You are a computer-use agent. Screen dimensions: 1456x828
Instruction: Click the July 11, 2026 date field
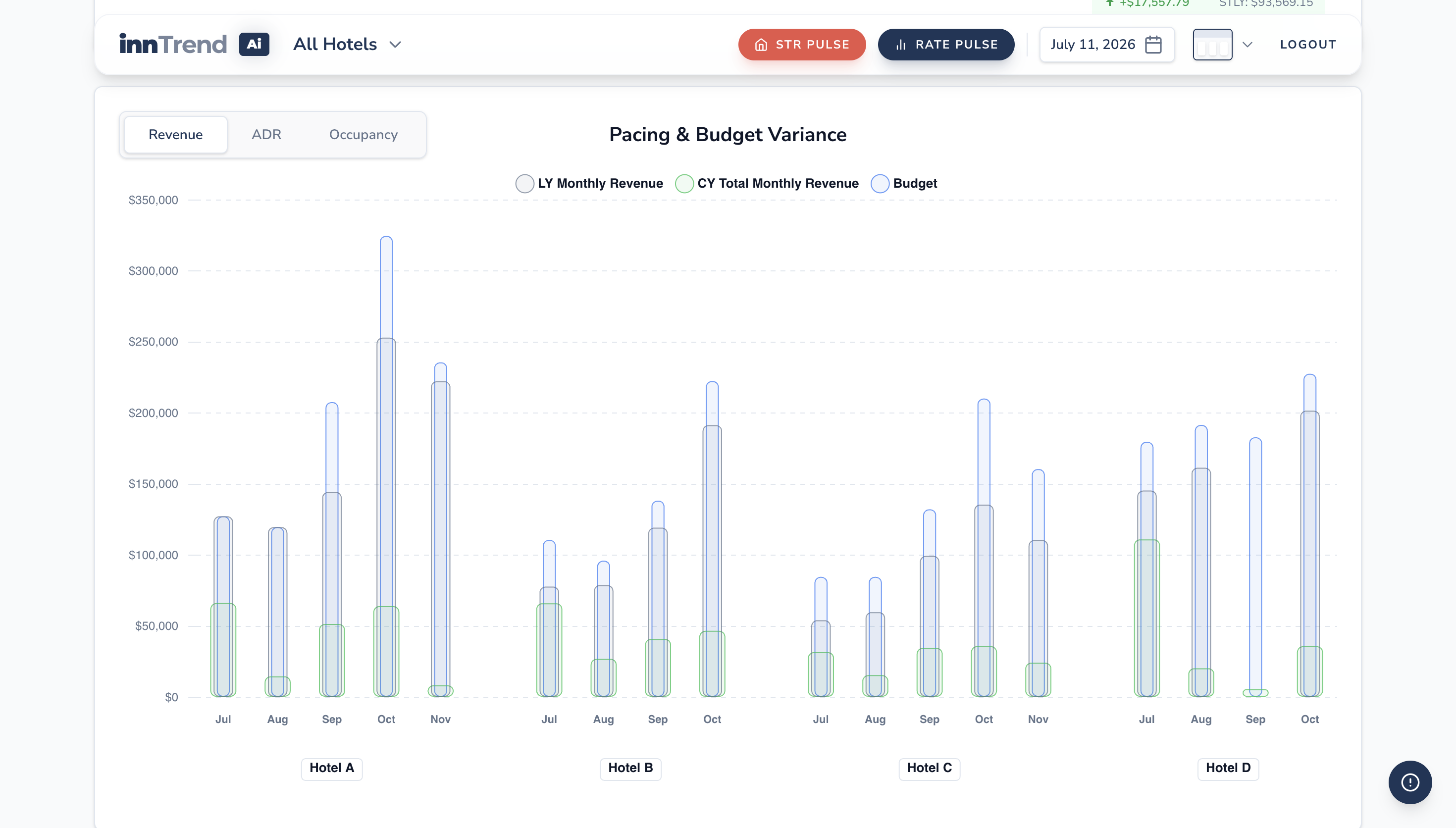1107,45
